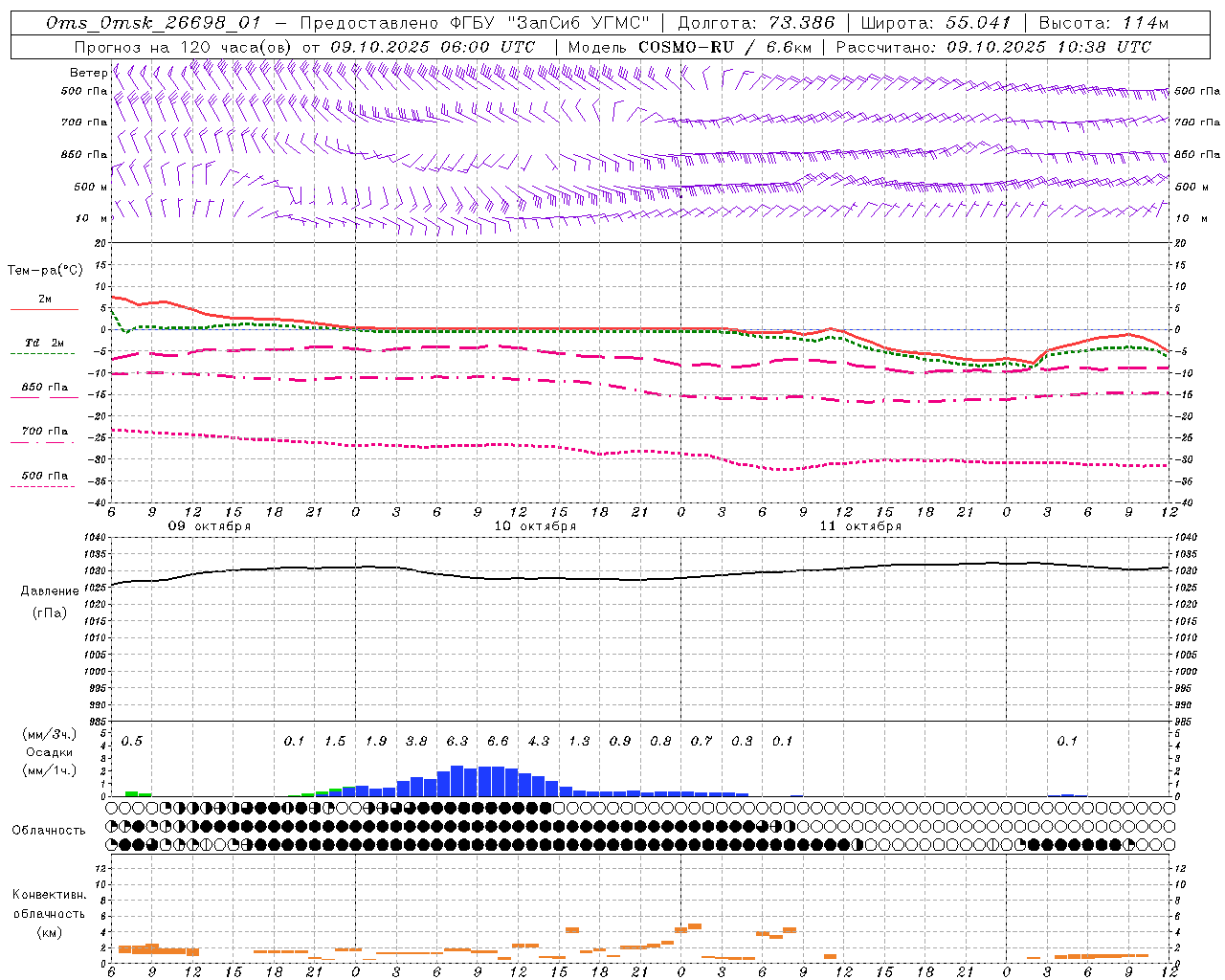Screen dimensions: 1225x980
Task: Click the precipitation value "1.5"
Action: (335, 742)
